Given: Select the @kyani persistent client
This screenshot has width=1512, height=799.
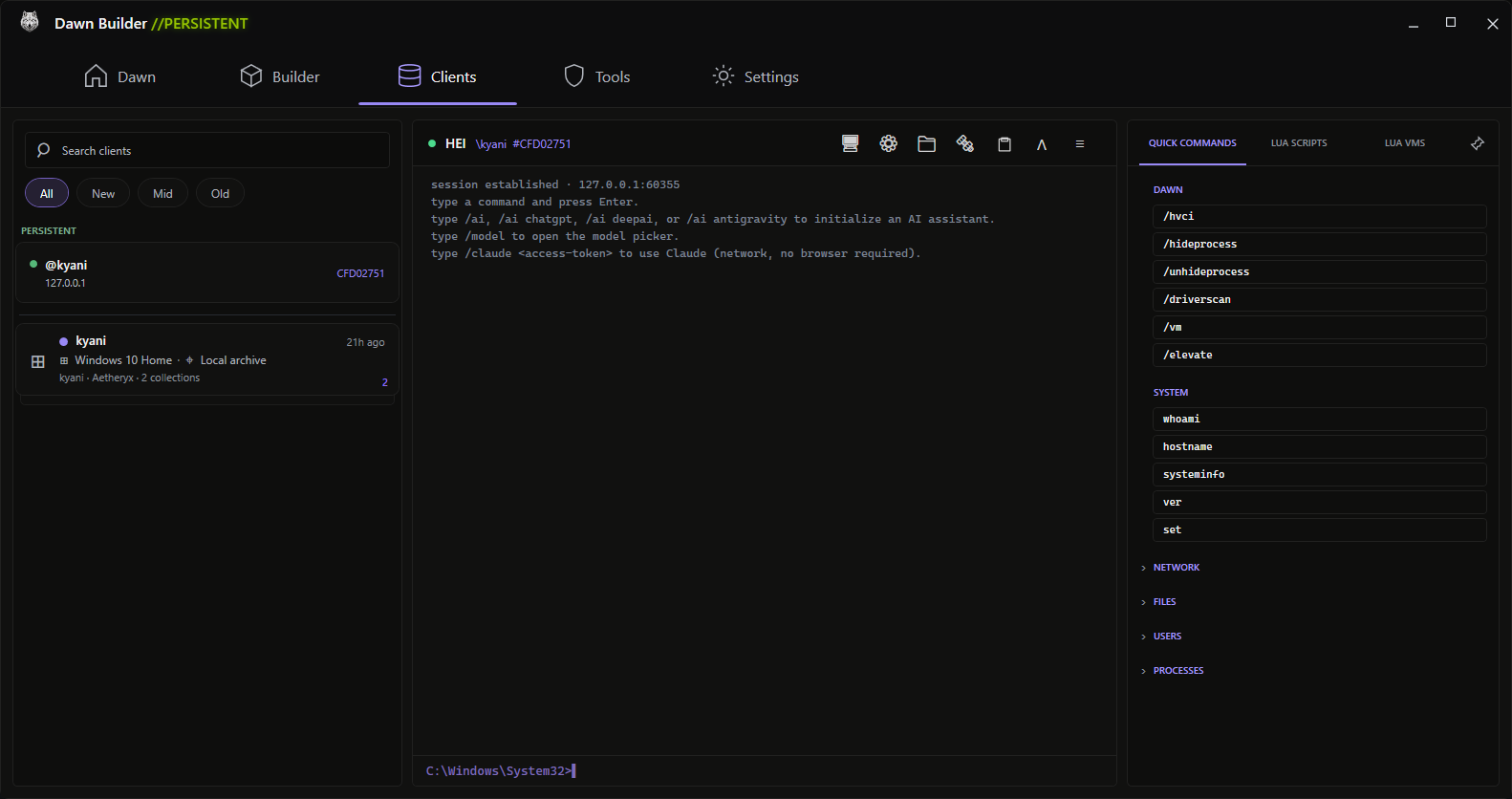Looking at the screenshot, I should (207, 273).
